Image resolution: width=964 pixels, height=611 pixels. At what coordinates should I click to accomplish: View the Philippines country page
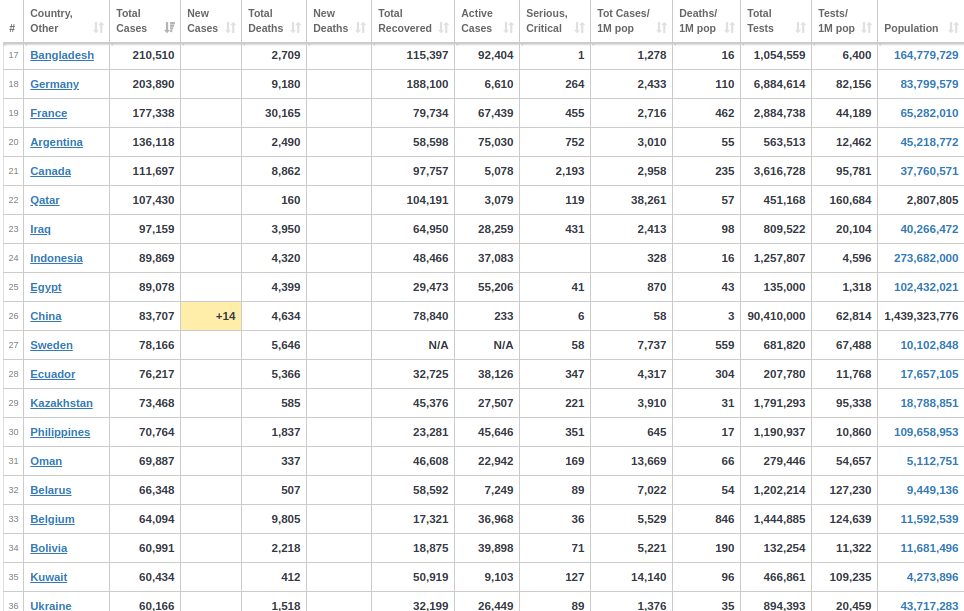tap(60, 432)
